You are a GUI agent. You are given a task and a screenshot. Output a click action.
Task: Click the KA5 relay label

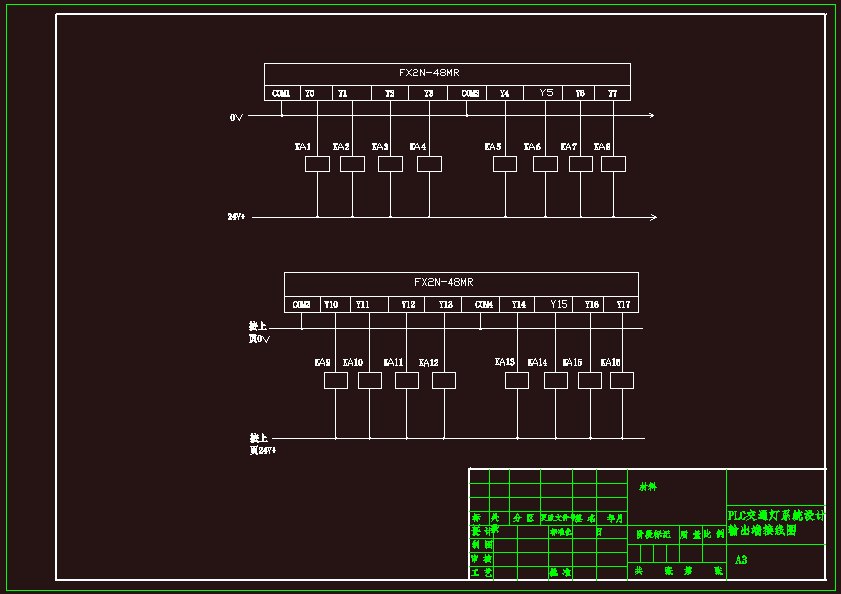[493, 146]
